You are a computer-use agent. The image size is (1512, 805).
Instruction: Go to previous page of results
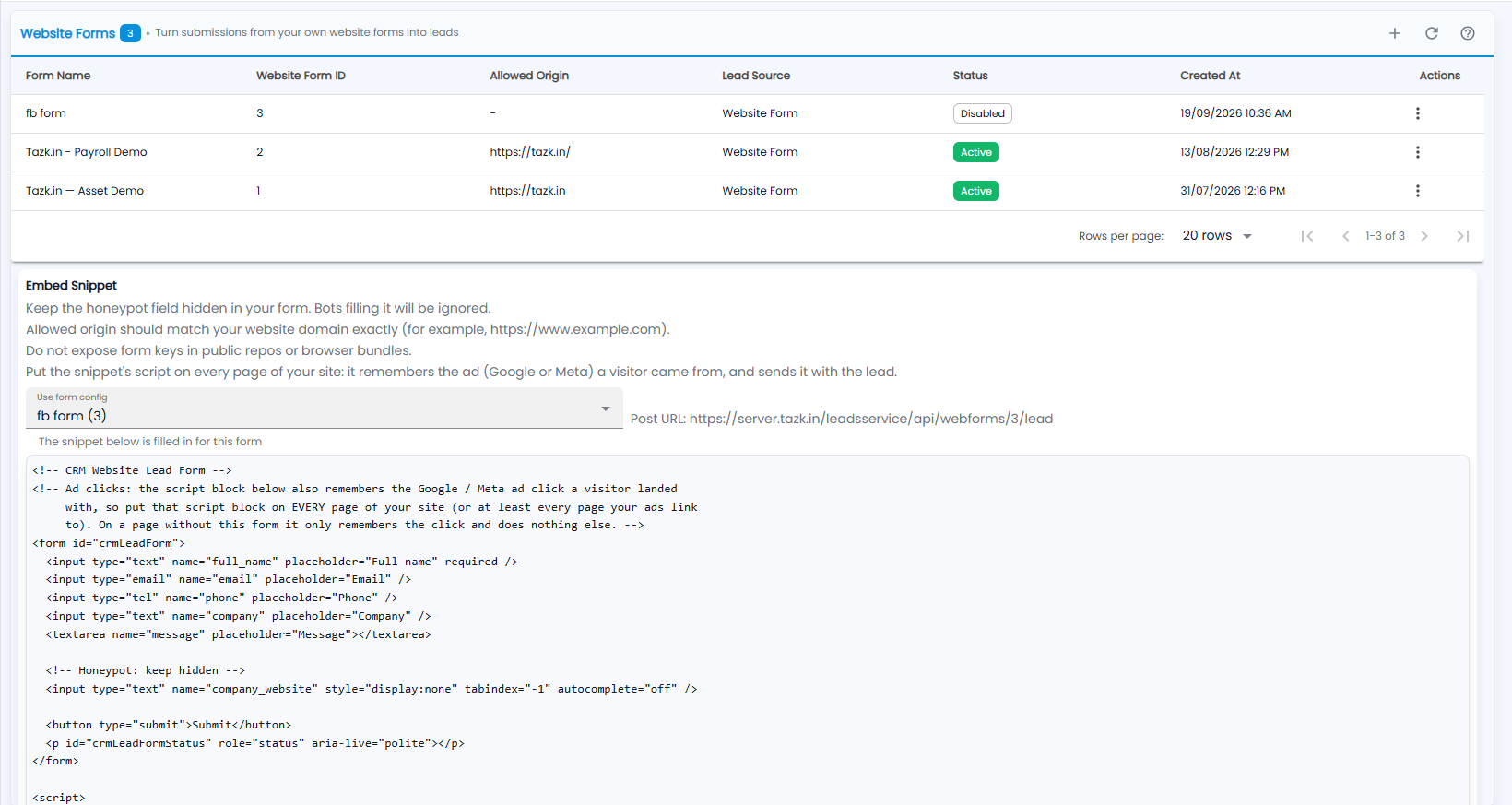[1346, 236]
